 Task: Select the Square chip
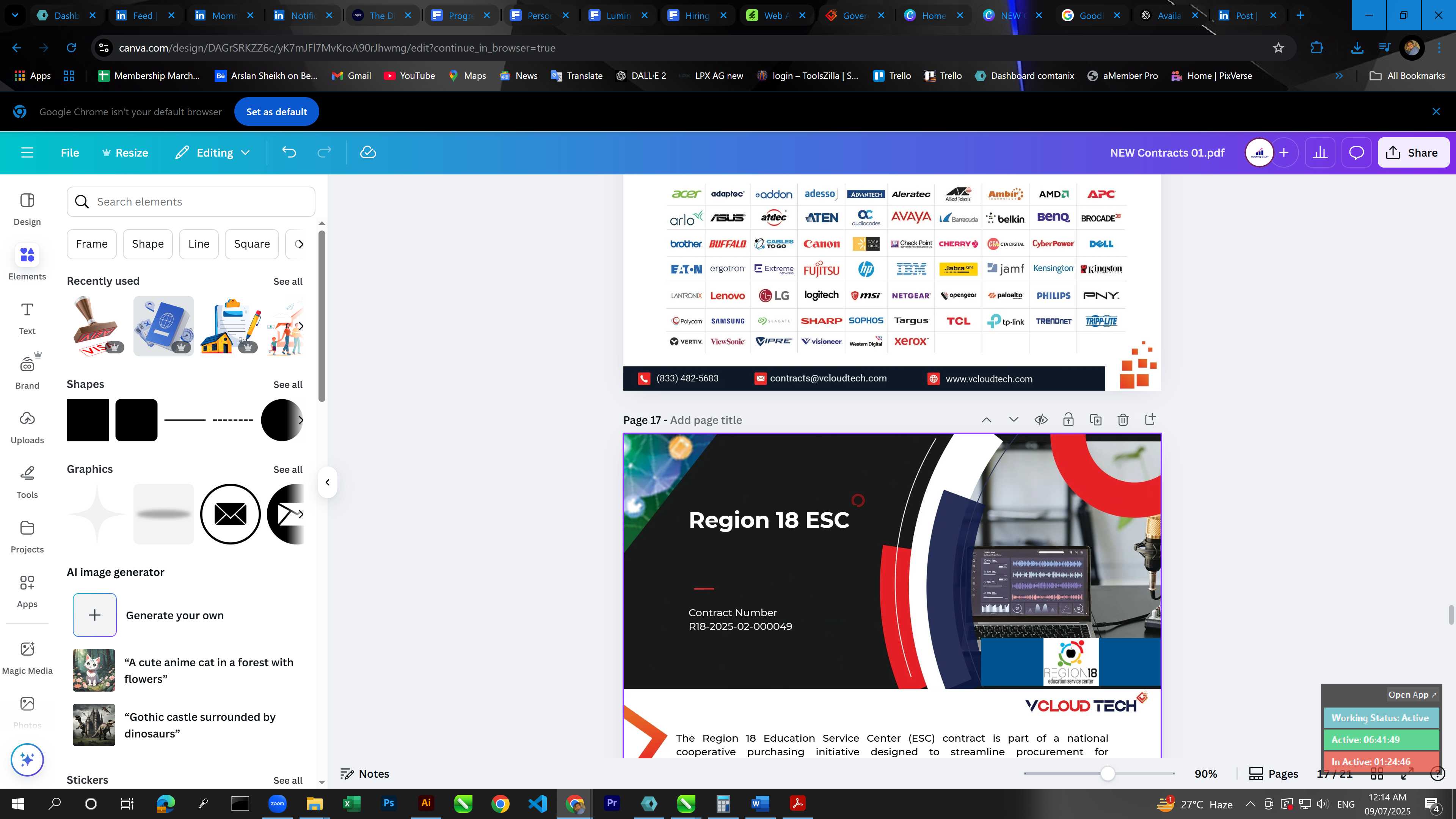(x=251, y=243)
